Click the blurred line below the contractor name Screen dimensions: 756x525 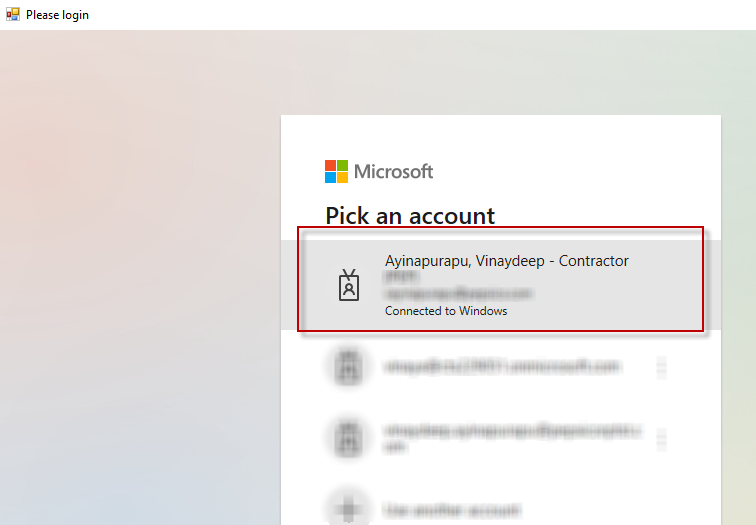399,278
